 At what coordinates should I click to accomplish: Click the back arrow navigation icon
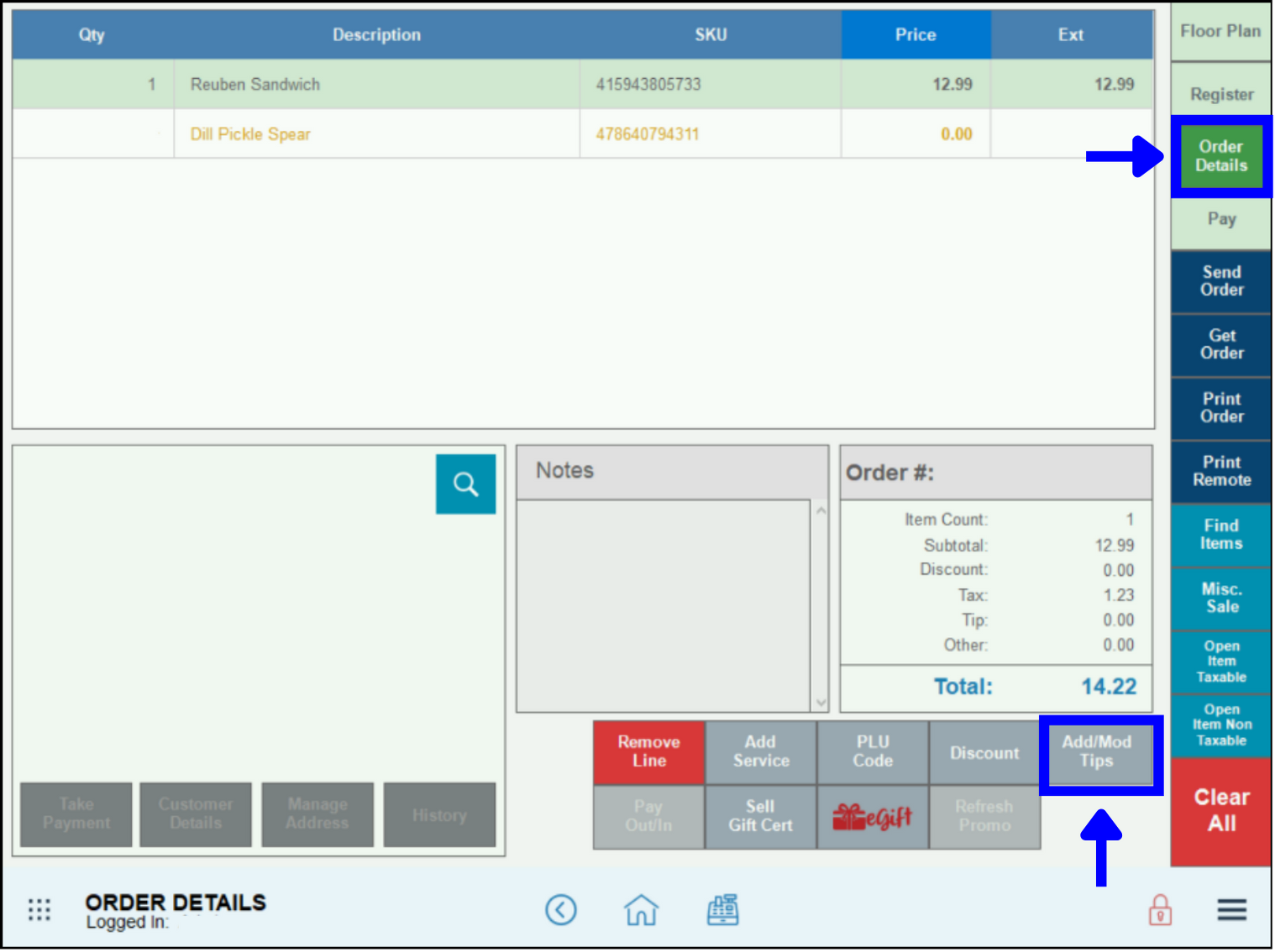click(x=561, y=909)
